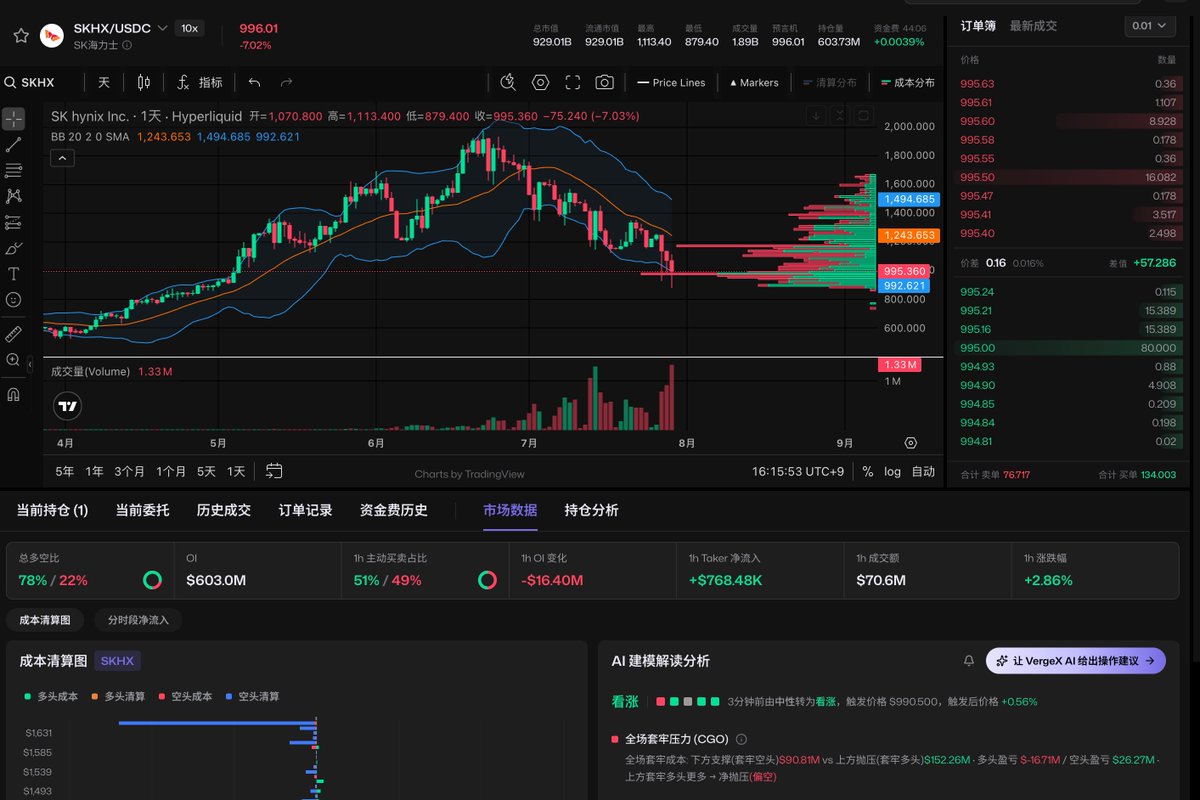This screenshot has height=800, width=1200.
Task: Activate the zoom-in magnifier tool
Action: click(13, 360)
